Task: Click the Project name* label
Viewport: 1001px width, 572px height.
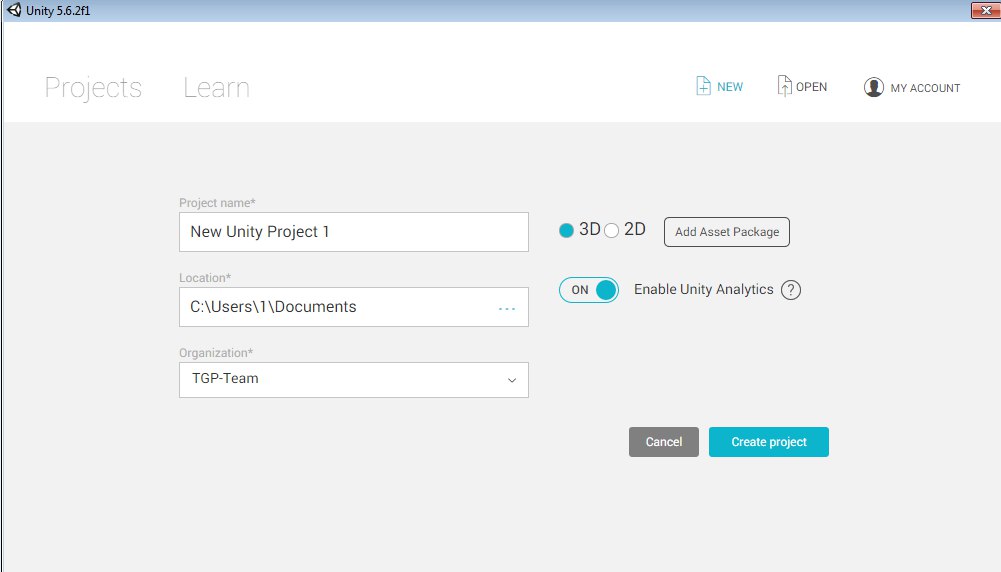Action: point(217,203)
